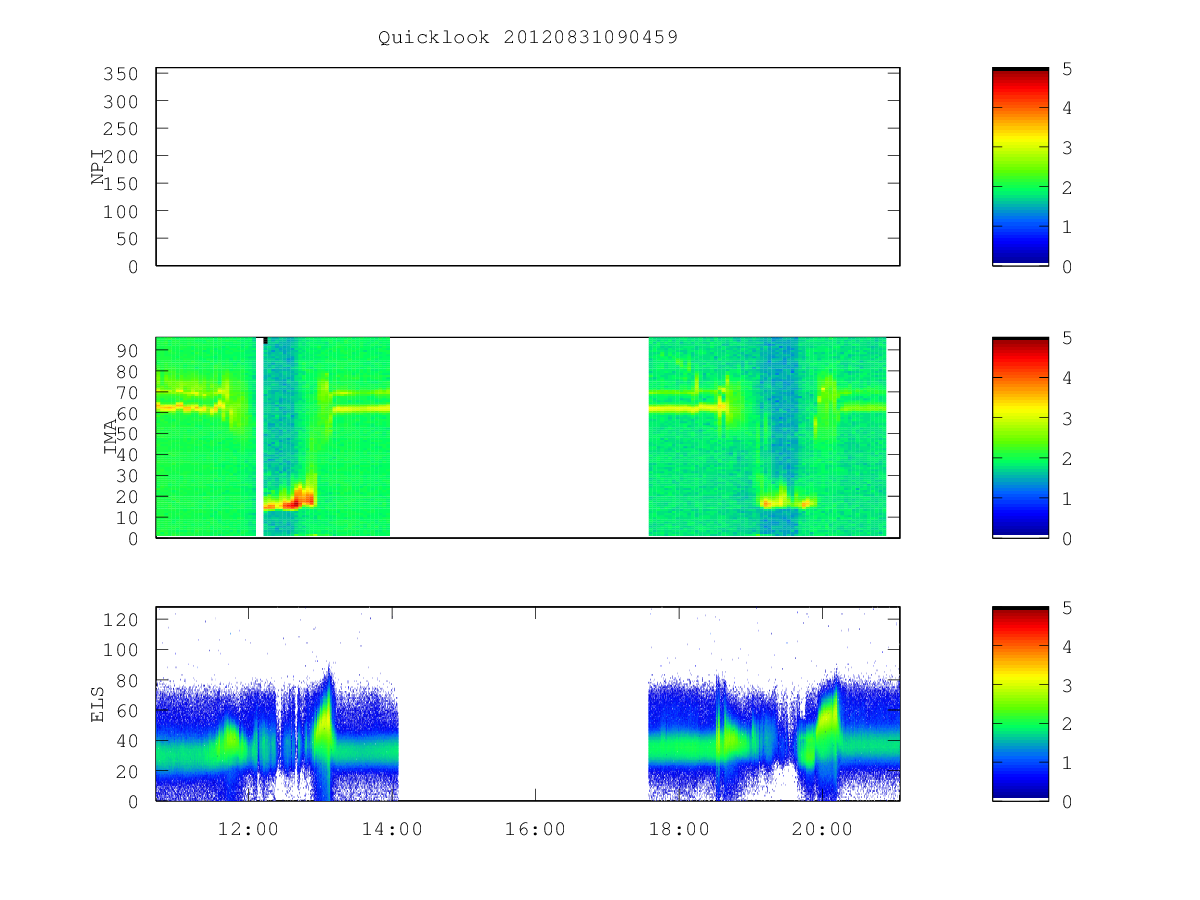Click the 100 tick on ELS axis

click(x=123, y=650)
